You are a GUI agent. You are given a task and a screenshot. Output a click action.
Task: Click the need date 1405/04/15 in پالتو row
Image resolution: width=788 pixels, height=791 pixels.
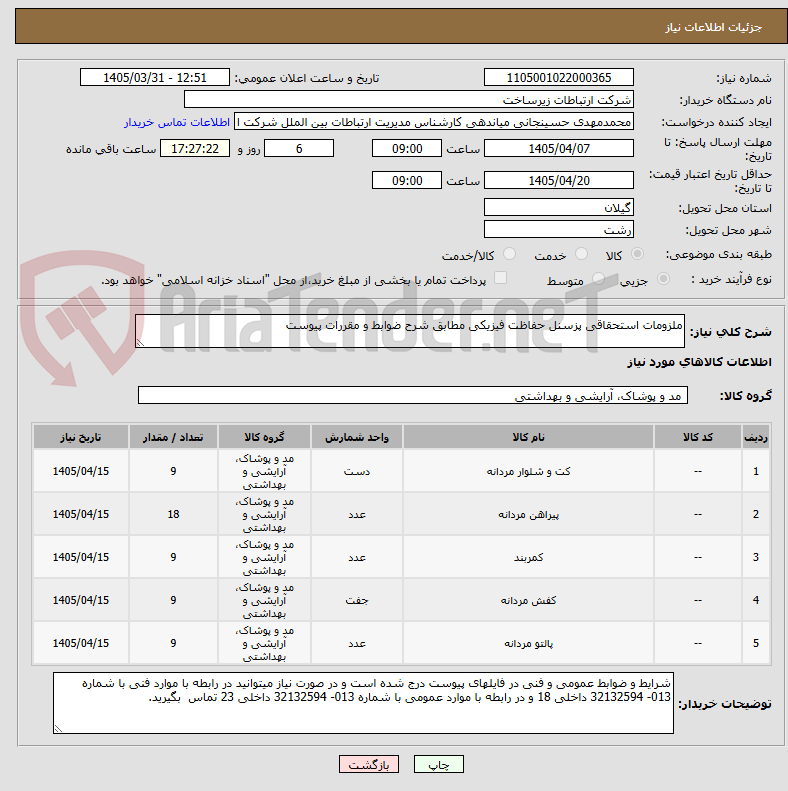81,643
